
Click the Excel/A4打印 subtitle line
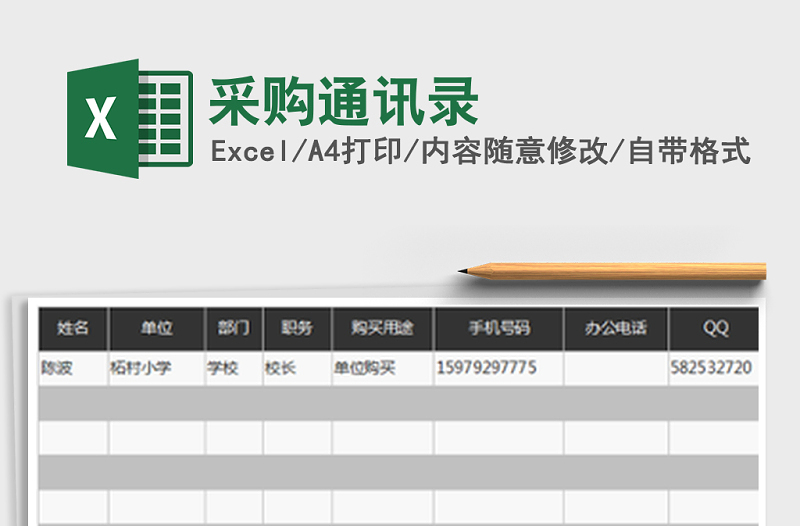(480, 152)
